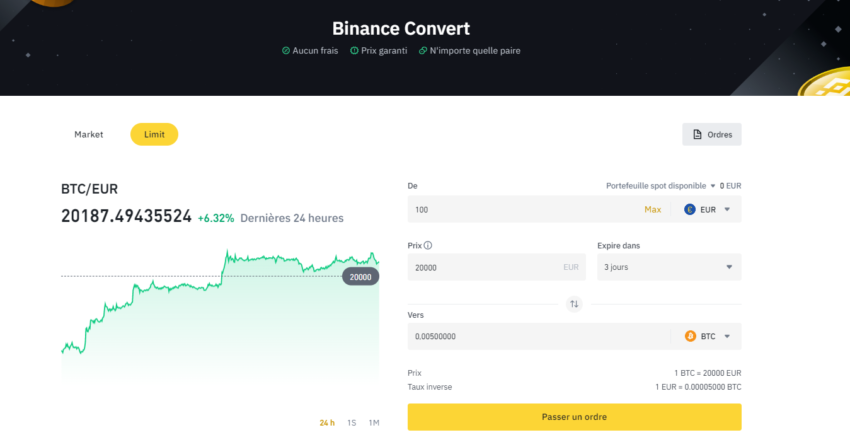The width and height of the screenshot is (850, 447).
Task: Select the Limit order mode
Action: [x=154, y=134]
